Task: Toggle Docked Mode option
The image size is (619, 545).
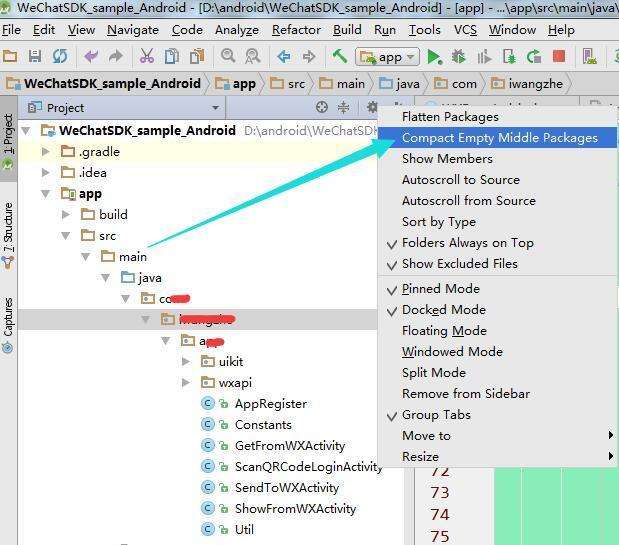Action: pyautogui.click(x=497, y=310)
